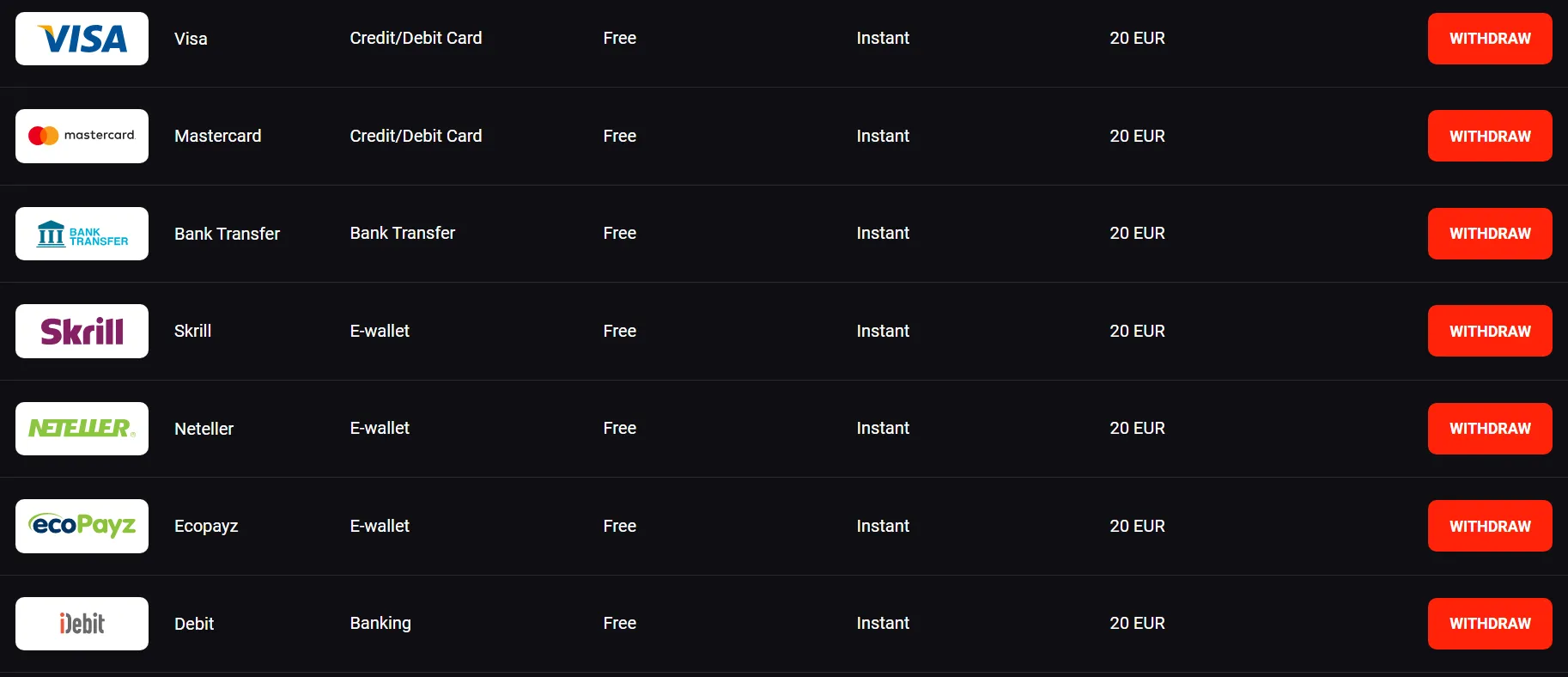Click WITHDRAW next to Mastercard

pos(1489,136)
